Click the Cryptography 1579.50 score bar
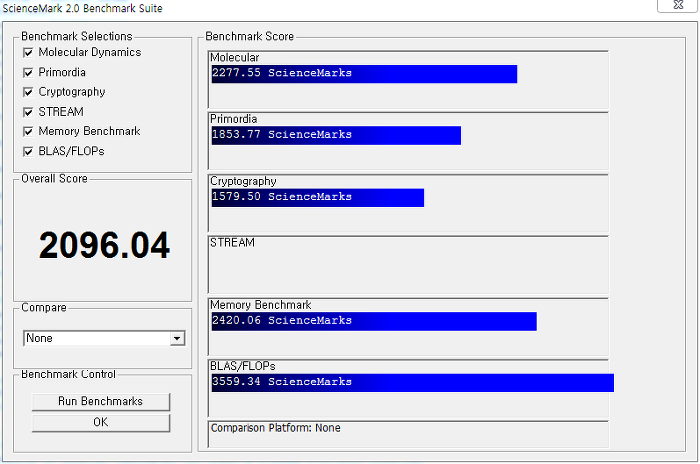700x464 pixels. (318, 198)
